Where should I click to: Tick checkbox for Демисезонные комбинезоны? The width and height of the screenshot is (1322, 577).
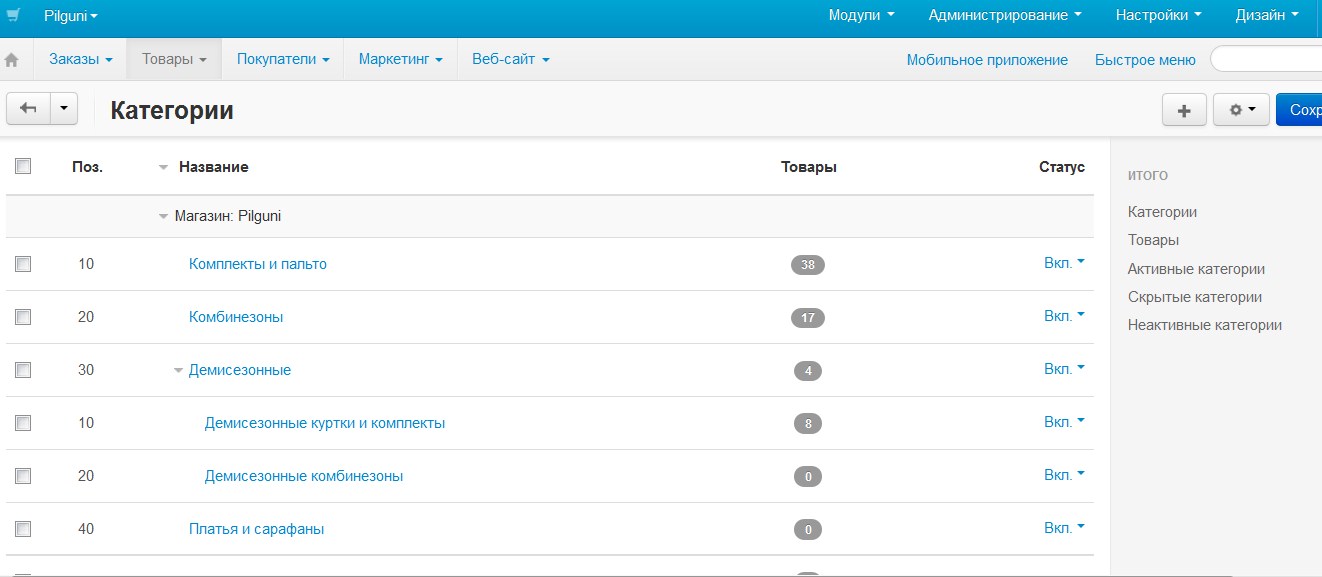23,476
